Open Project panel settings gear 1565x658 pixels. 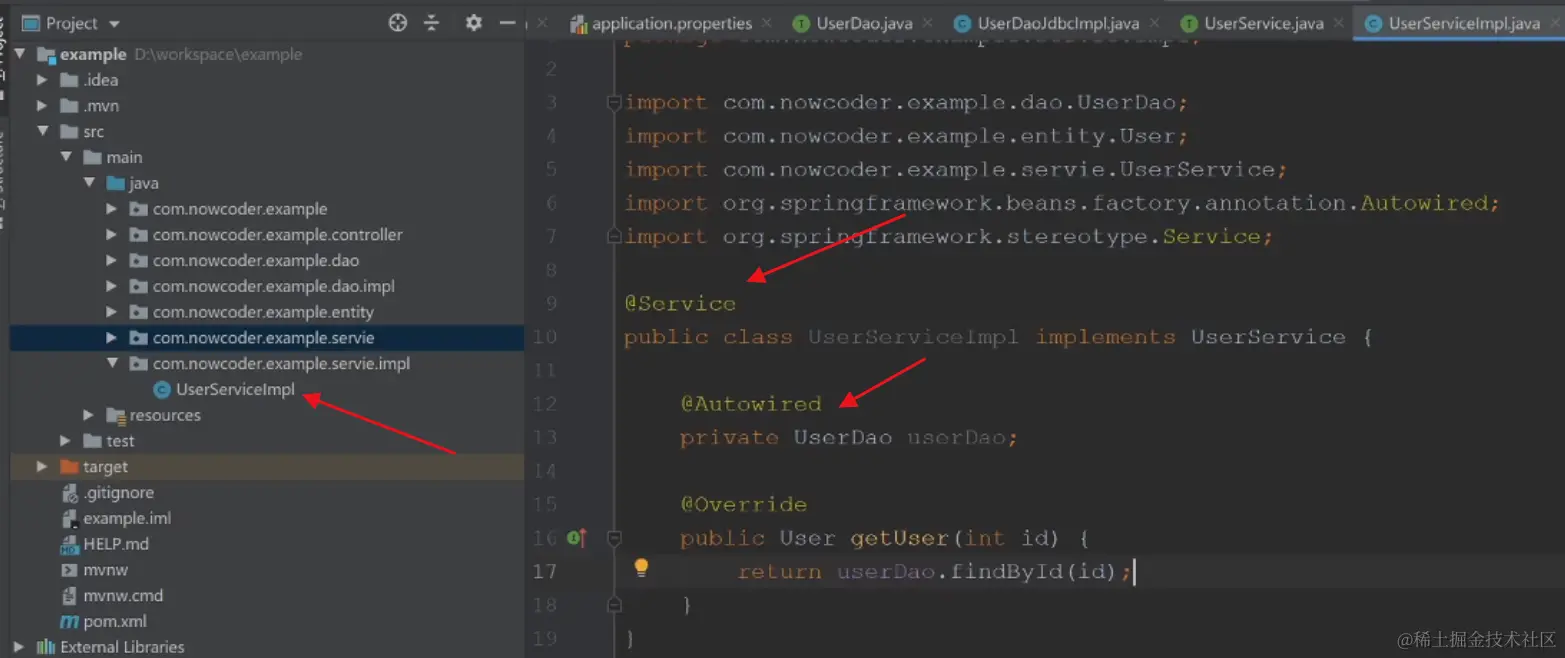pyautogui.click(x=474, y=22)
